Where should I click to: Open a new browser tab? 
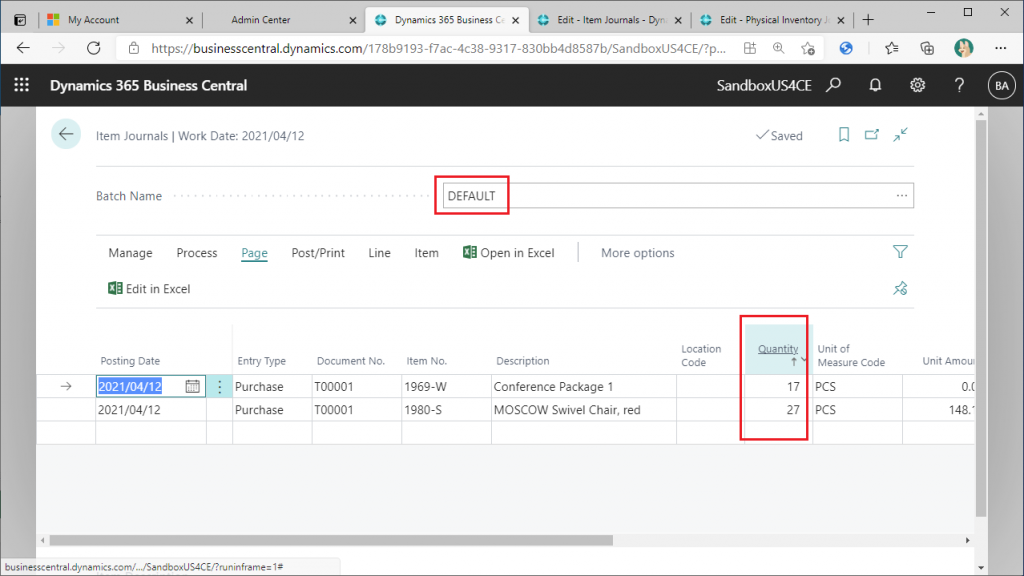tap(868, 20)
